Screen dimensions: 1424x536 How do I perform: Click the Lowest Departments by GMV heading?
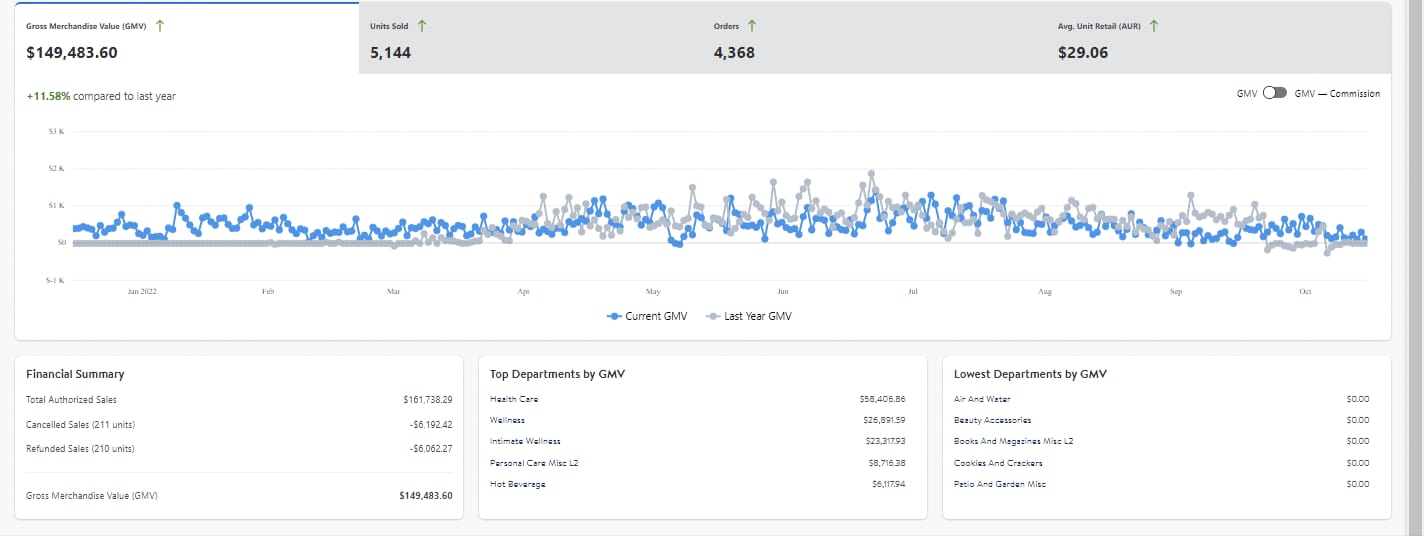[x=1030, y=374]
